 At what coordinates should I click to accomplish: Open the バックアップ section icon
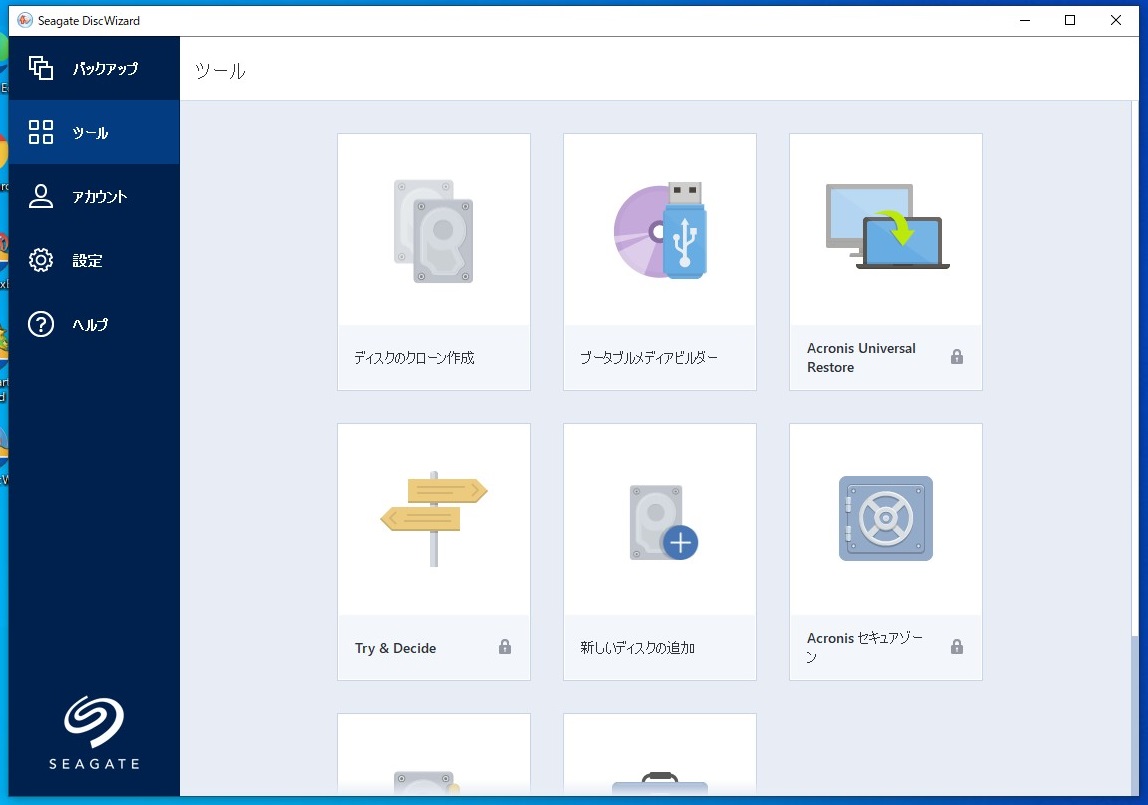[x=41, y=68]
